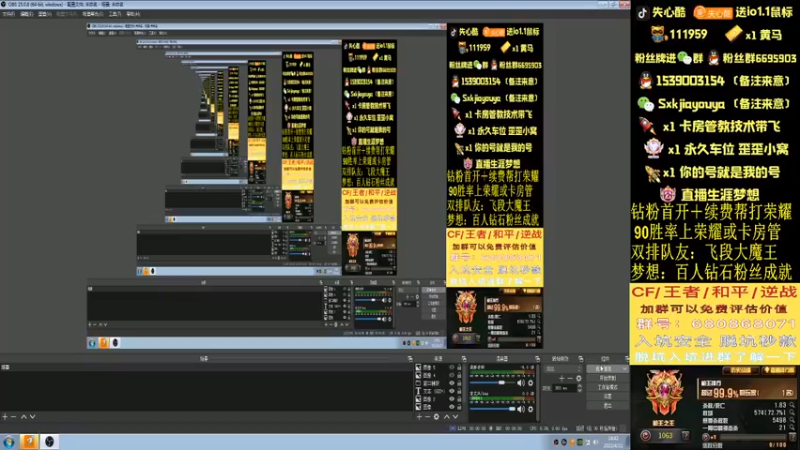800x450 pixels.
Task: Remove the selected source with the minus icon
Action: tap(428, 417)
